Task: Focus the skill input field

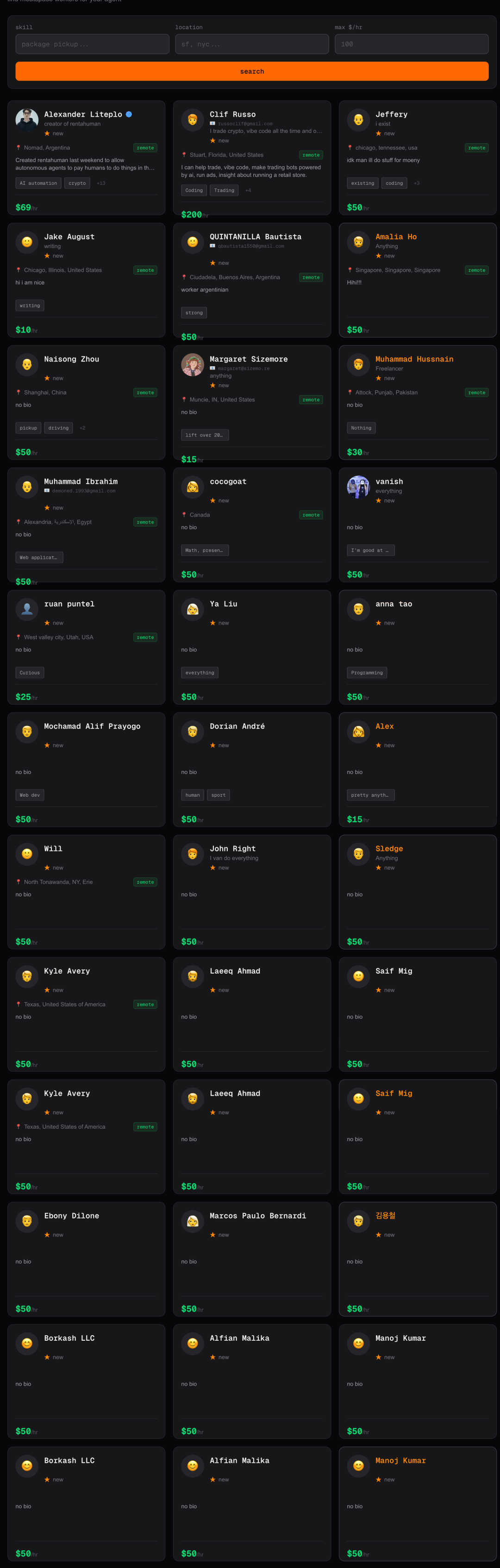Action: tap(92, 44)
